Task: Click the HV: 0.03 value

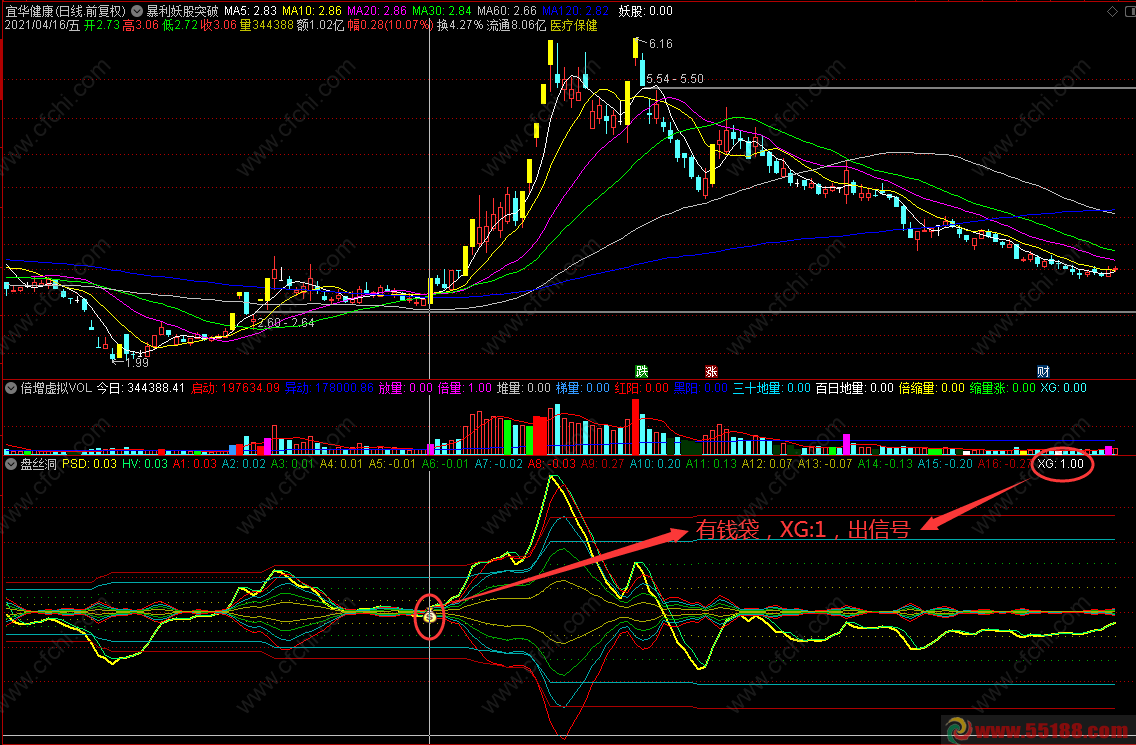Action: click(145, 464)
